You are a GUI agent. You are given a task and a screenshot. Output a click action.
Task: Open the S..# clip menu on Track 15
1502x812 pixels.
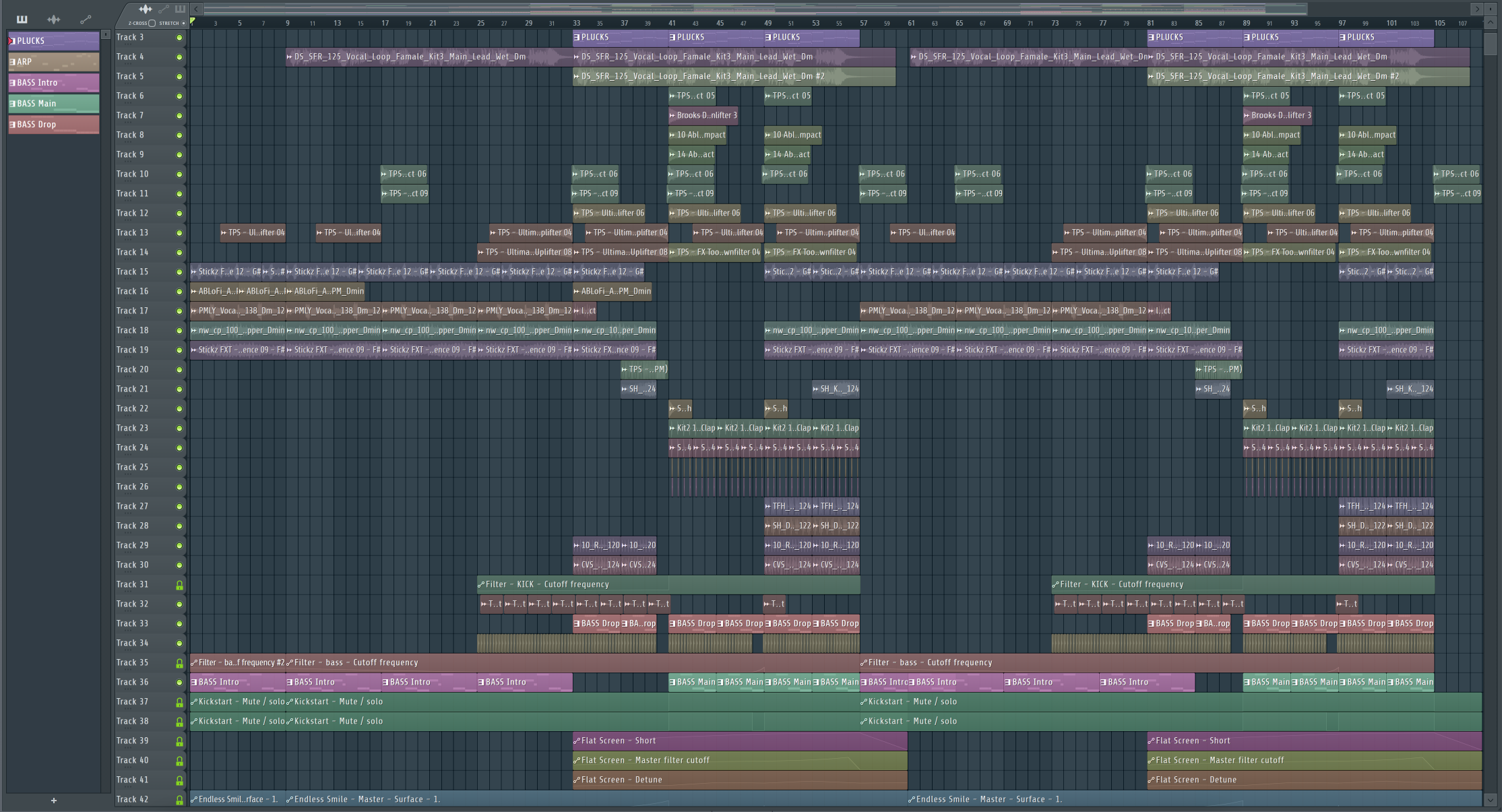click(x=265, y=272)
